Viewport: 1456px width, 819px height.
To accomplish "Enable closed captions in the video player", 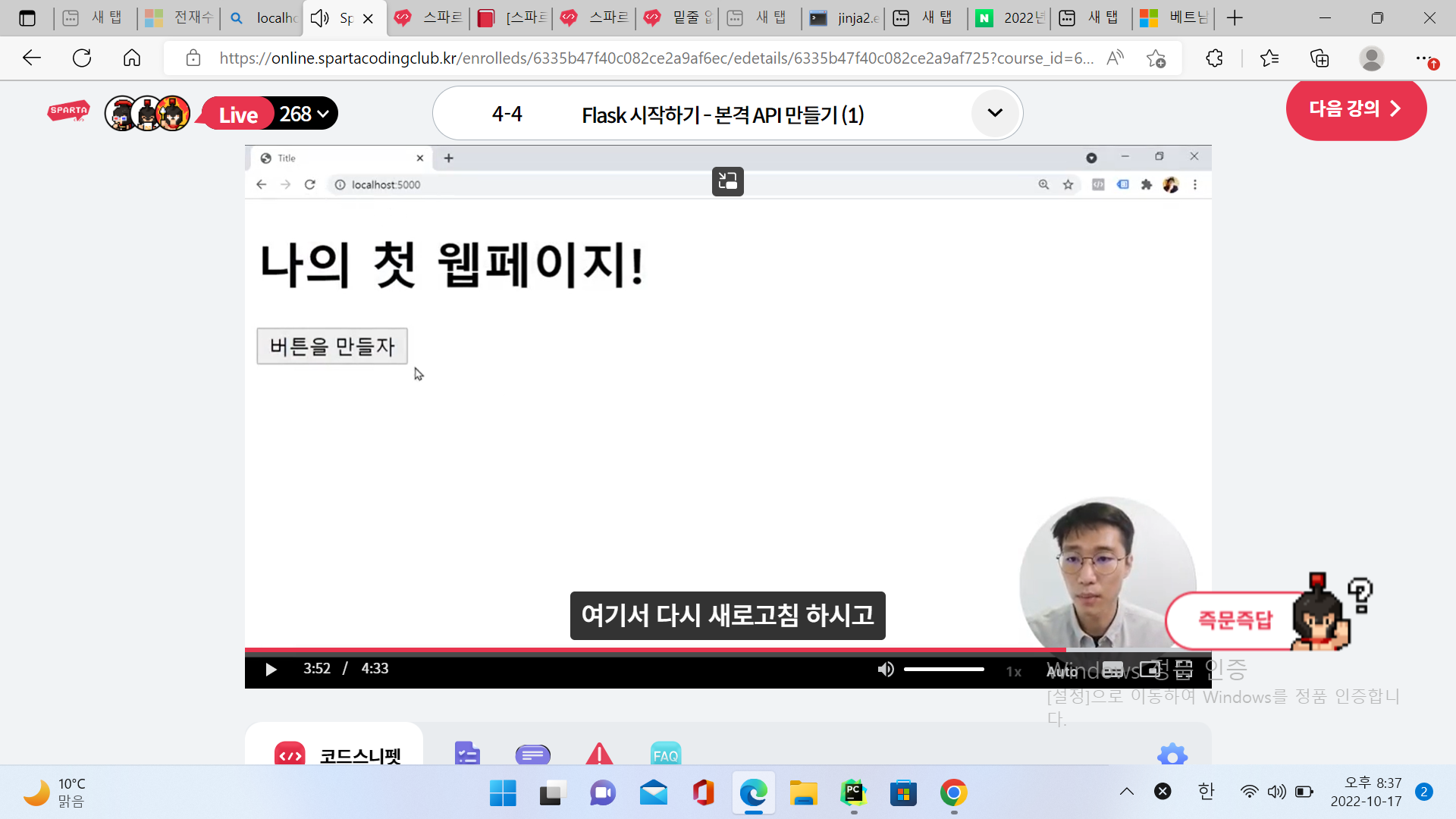I will 1112,670.
